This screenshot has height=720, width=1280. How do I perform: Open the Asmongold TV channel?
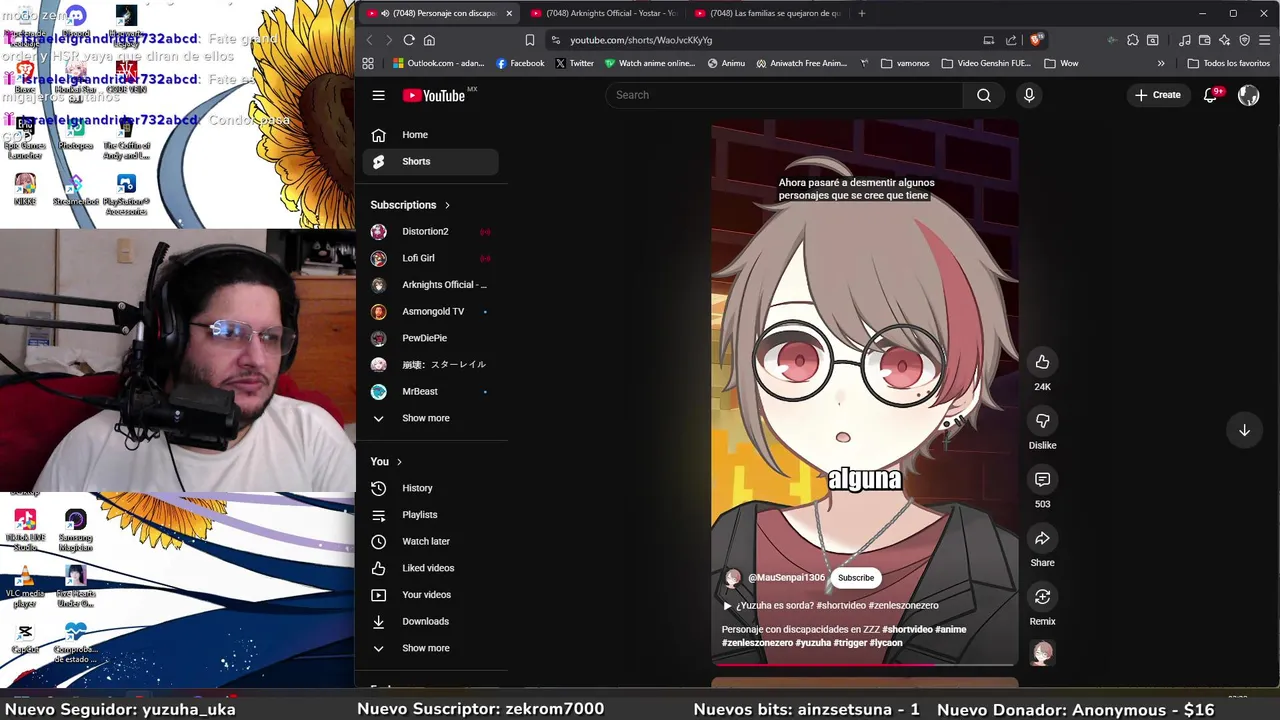click(431, 312)
